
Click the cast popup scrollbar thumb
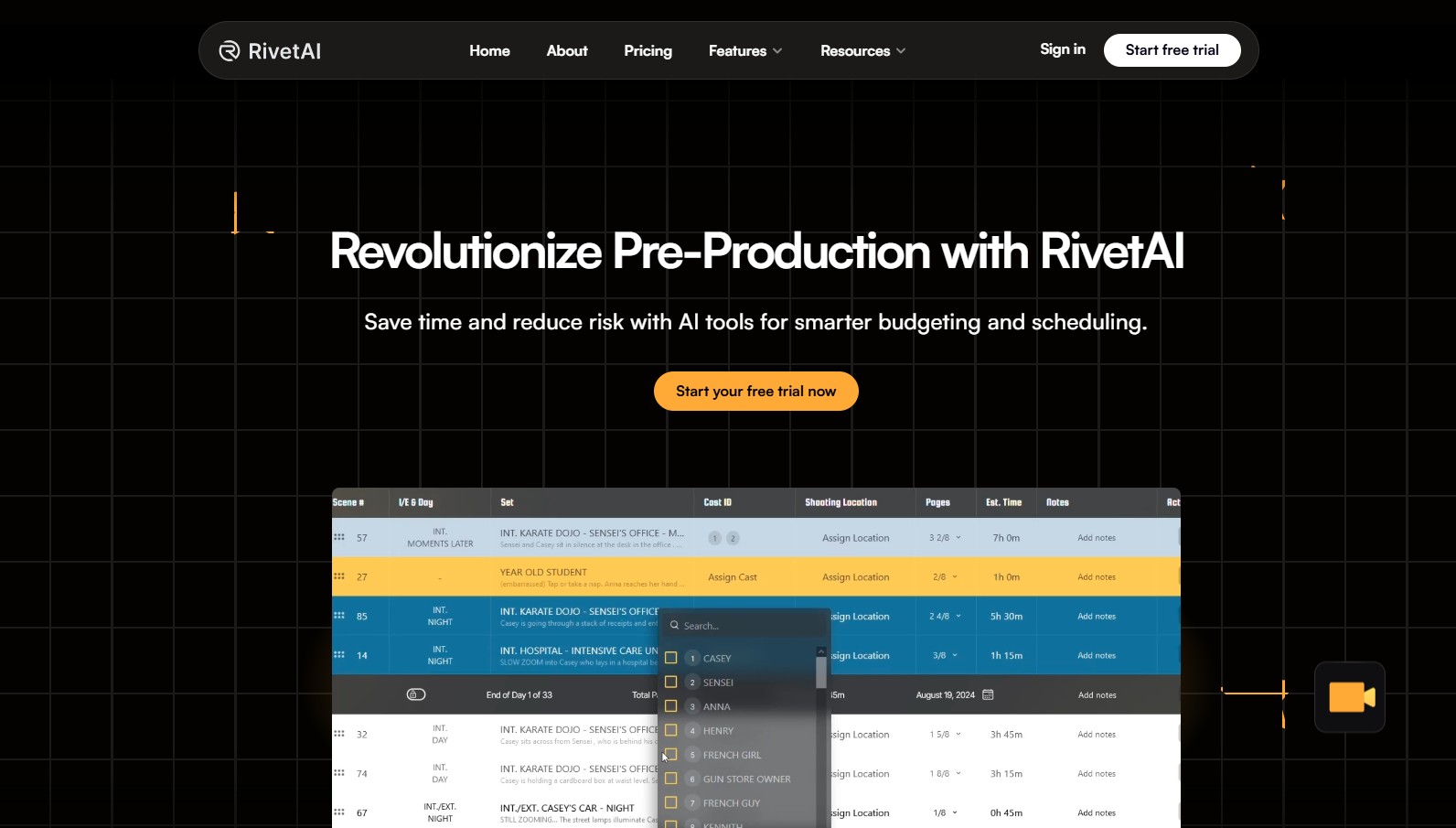(x=821, y=672)
